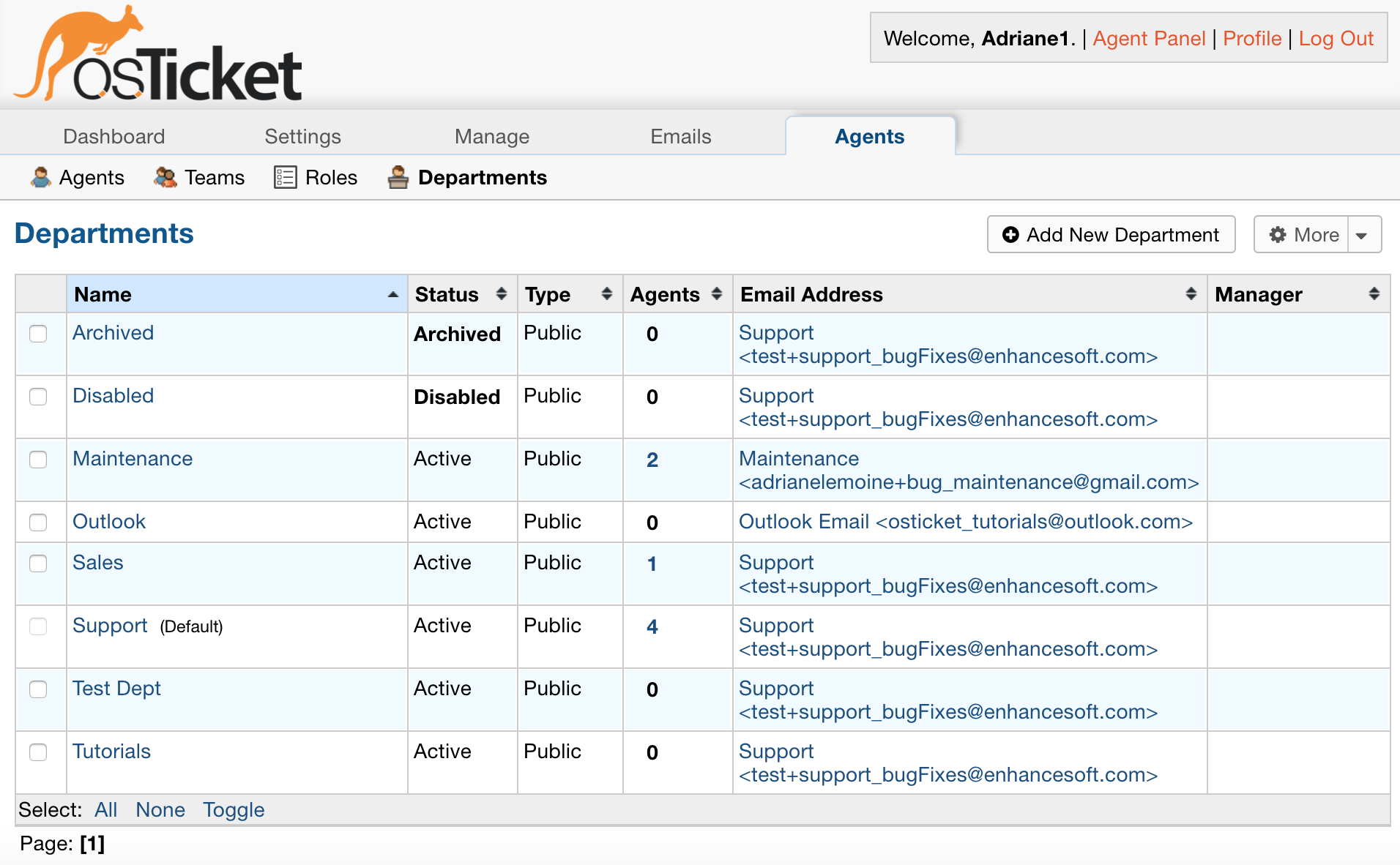
Task: Open the Sales department link
Action: click(x=98, y=563)
